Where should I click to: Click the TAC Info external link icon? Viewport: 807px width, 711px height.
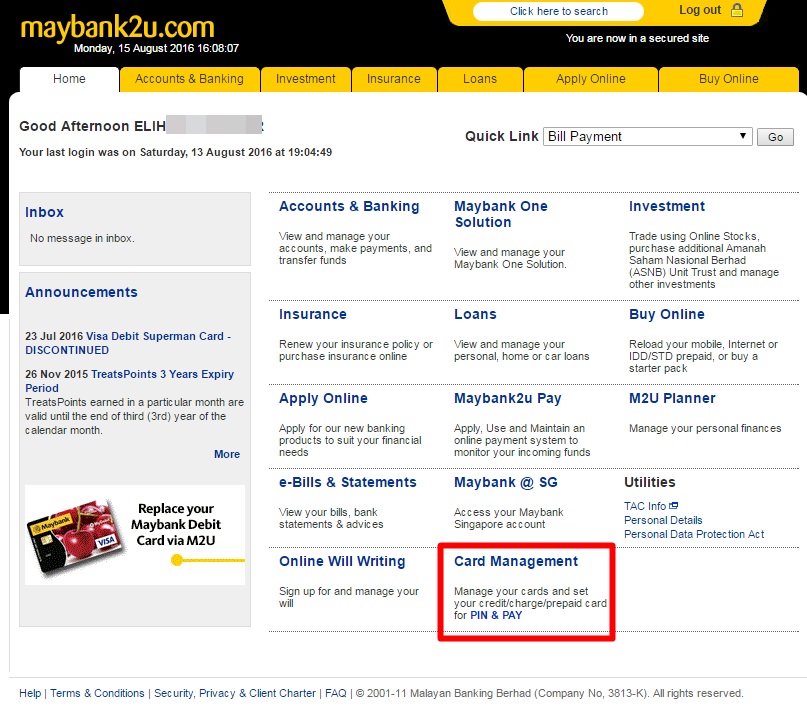673,506
